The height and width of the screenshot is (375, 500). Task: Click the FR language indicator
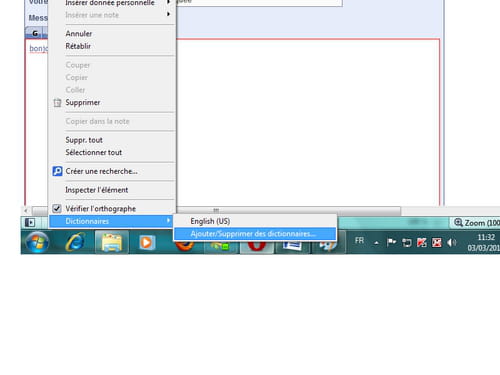click(359, 241)
